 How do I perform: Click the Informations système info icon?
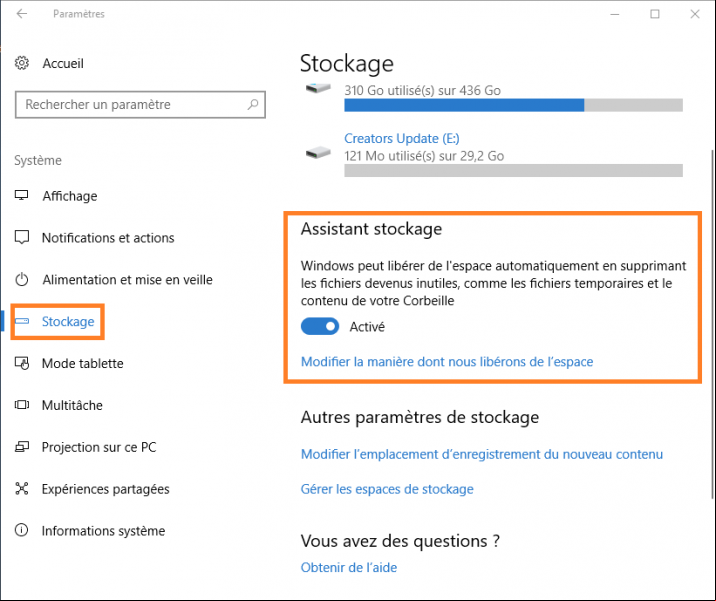coord(21,530)
